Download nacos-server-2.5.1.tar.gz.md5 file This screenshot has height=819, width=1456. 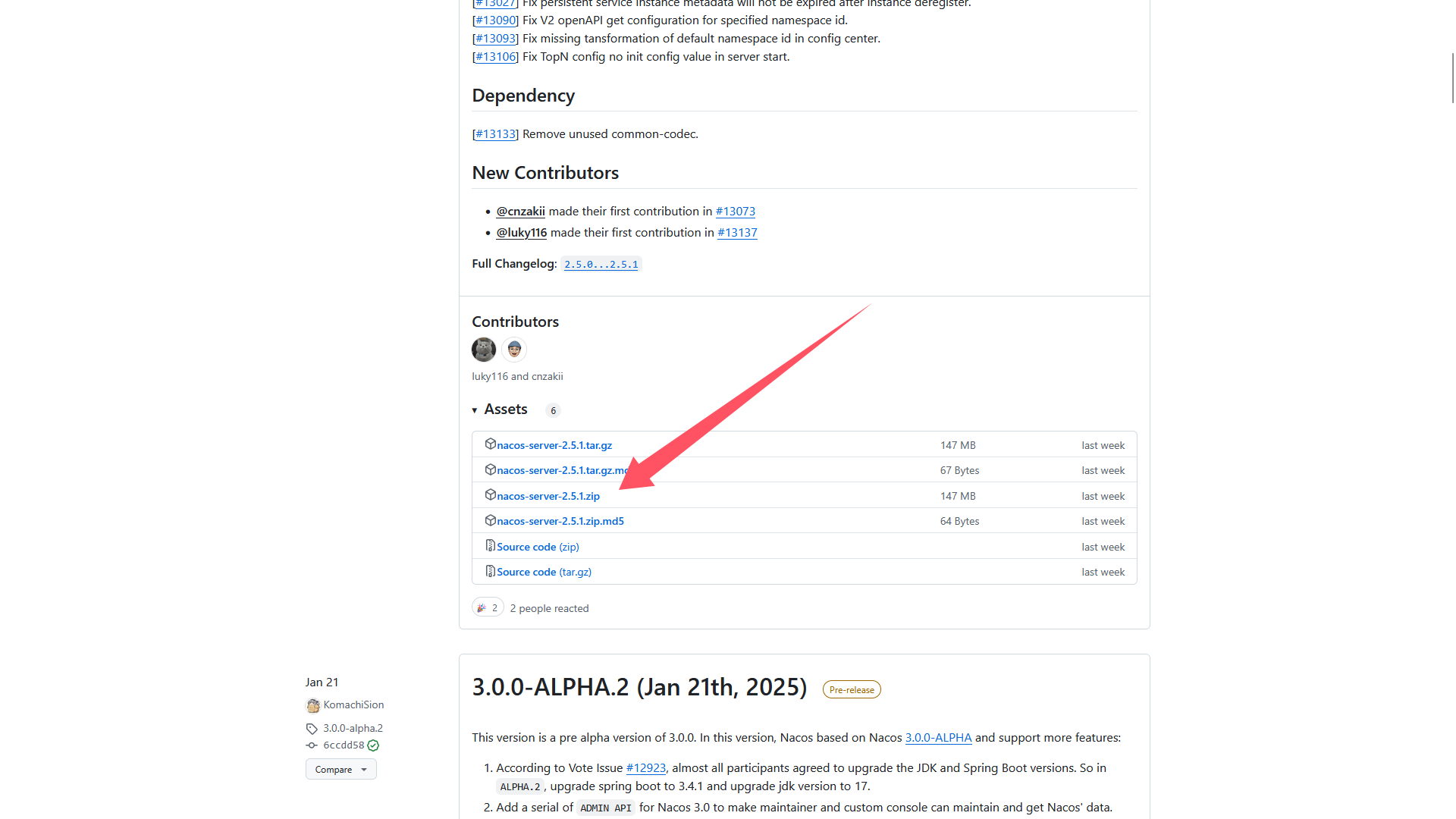click(563, 470)
